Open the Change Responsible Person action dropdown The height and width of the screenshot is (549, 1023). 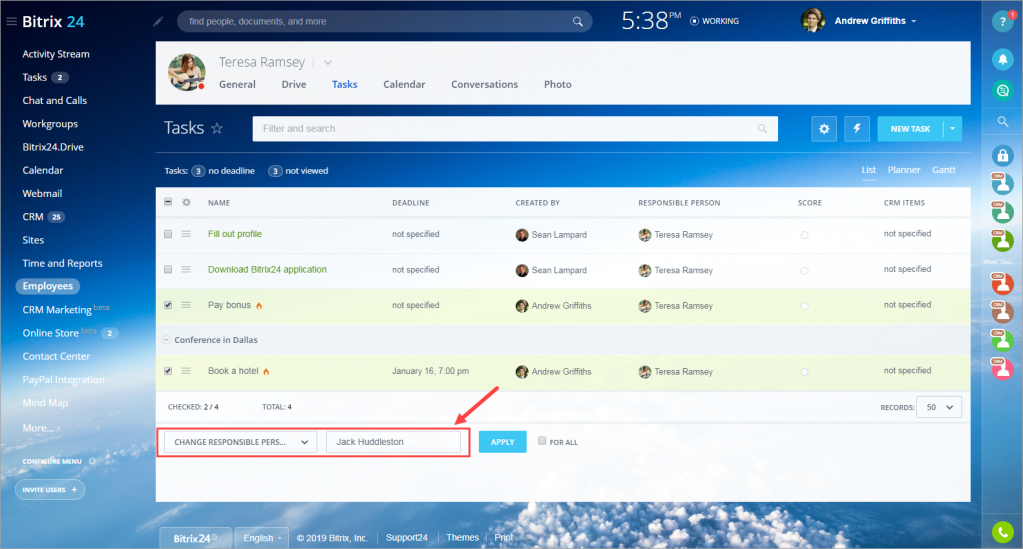point(241,442)
